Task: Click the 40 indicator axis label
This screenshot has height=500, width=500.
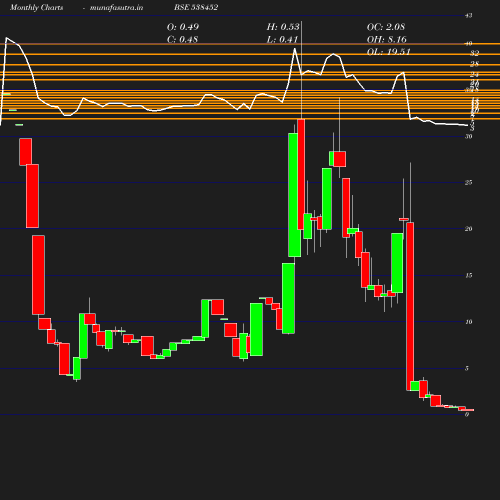Action: 469,43
